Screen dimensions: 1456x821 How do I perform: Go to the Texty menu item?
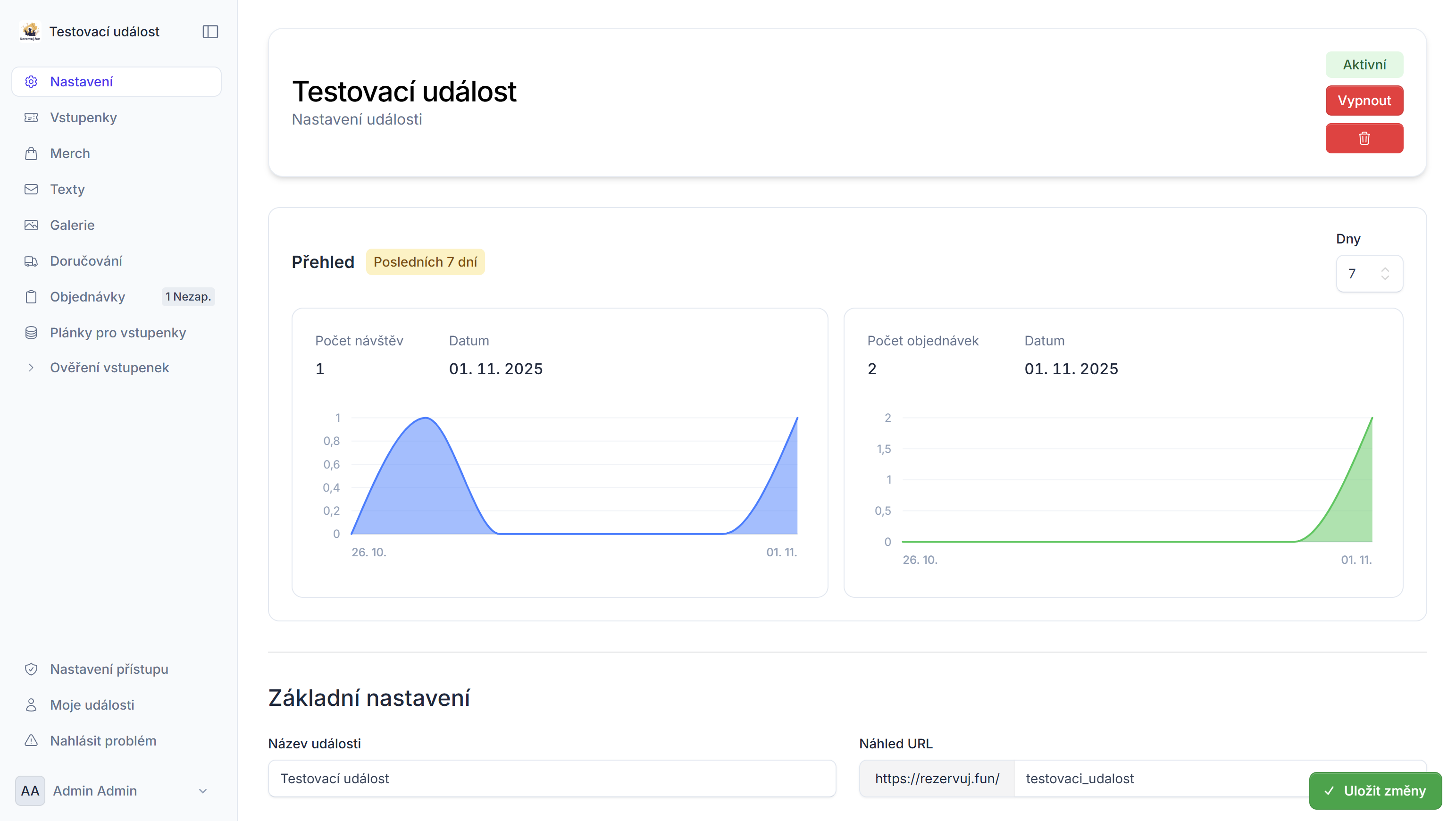click(67, 189)
